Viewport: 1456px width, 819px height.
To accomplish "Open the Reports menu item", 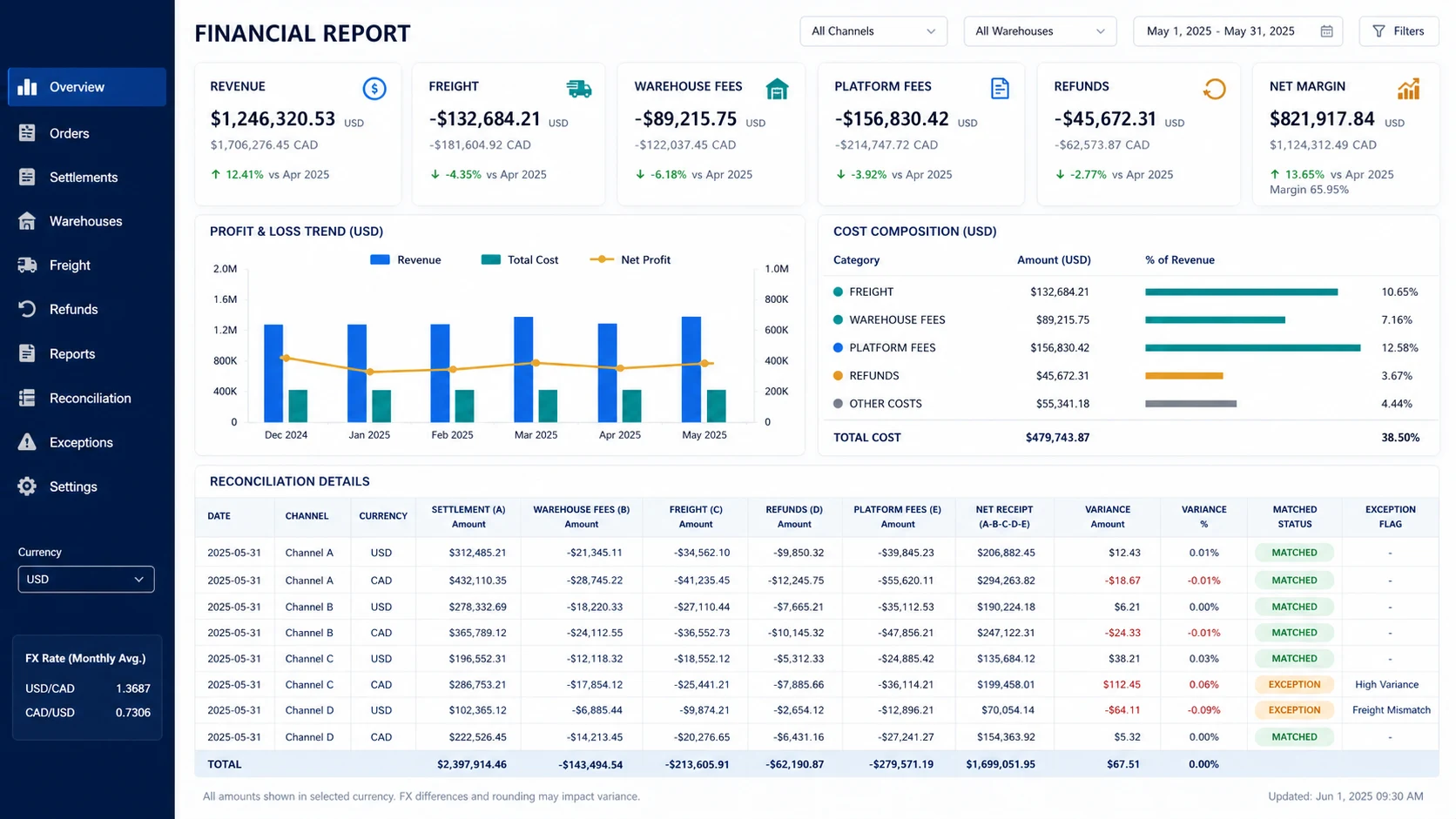I will click(x=86, y=353).
